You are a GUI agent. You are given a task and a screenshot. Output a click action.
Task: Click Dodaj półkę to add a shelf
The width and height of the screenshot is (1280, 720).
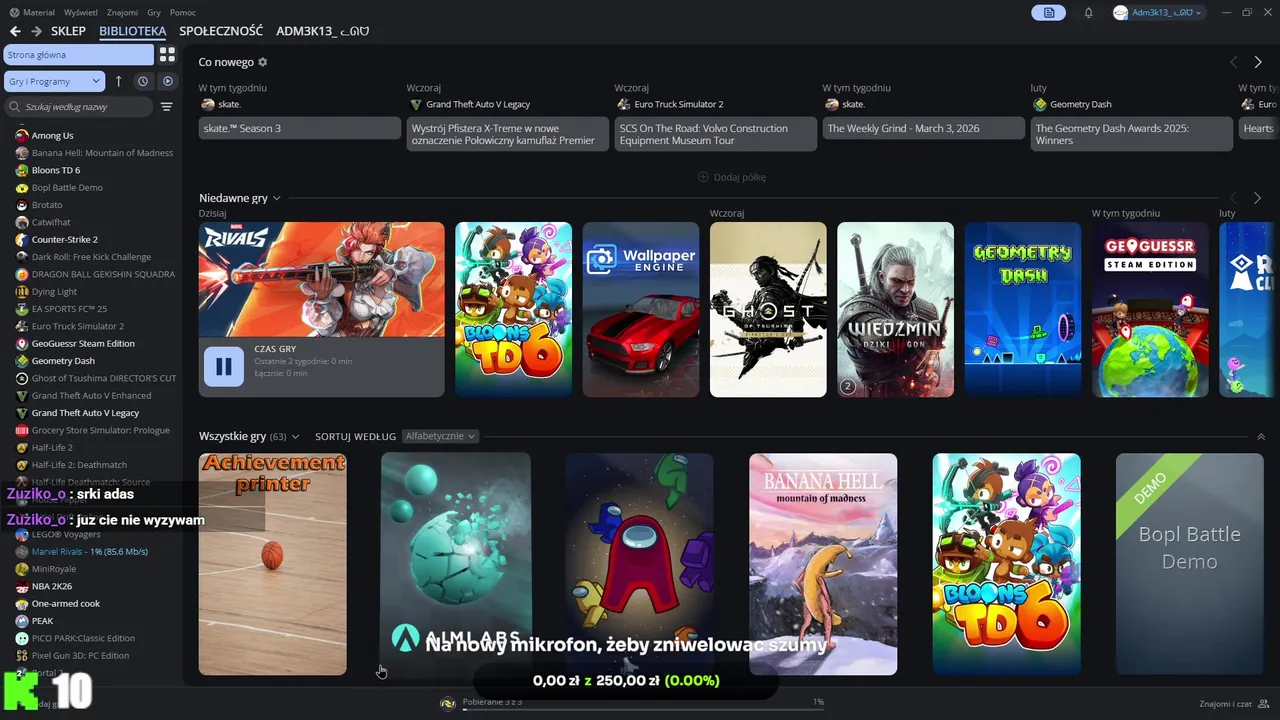[731, 177]
